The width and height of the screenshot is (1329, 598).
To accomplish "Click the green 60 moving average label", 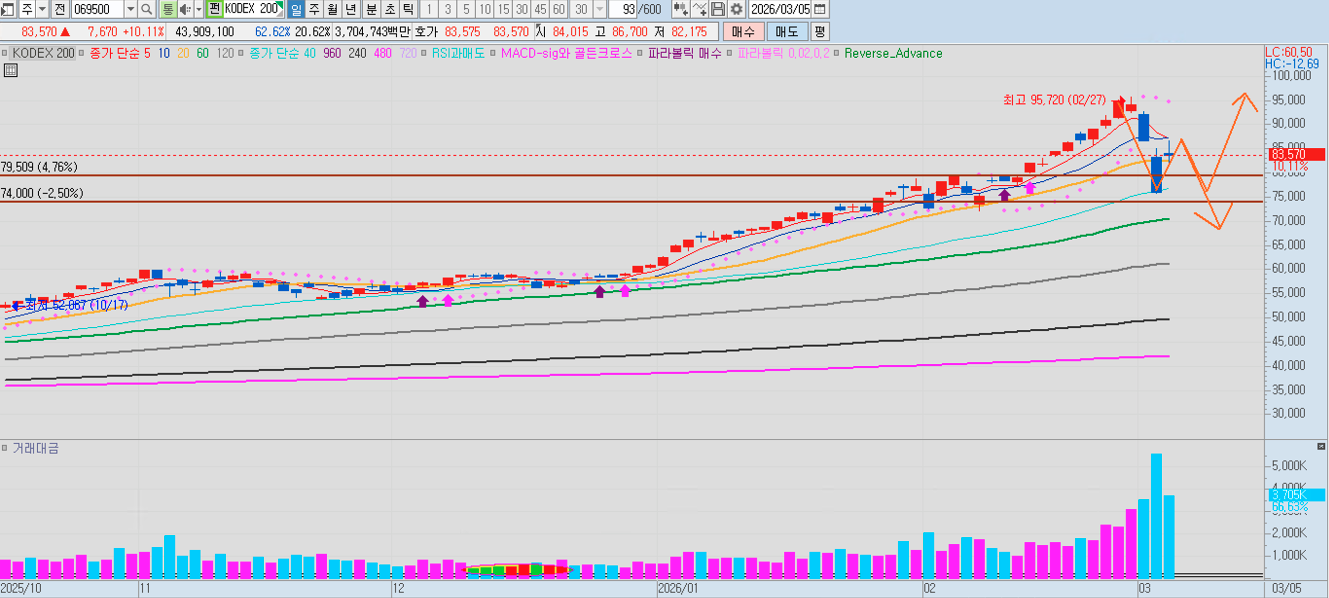I will tap(202, 53).
